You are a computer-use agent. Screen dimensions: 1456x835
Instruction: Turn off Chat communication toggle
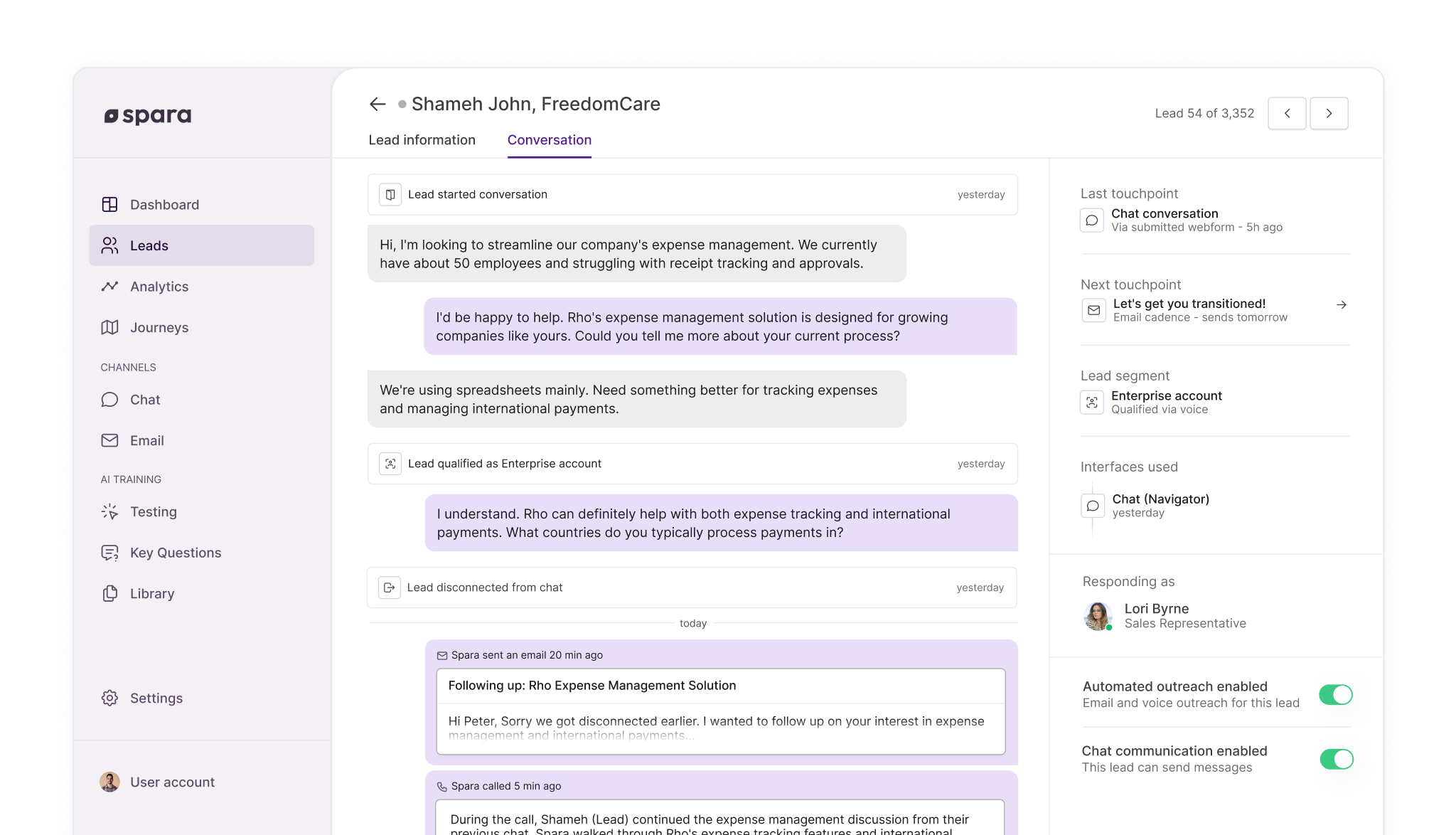(x=1336, y=760)
